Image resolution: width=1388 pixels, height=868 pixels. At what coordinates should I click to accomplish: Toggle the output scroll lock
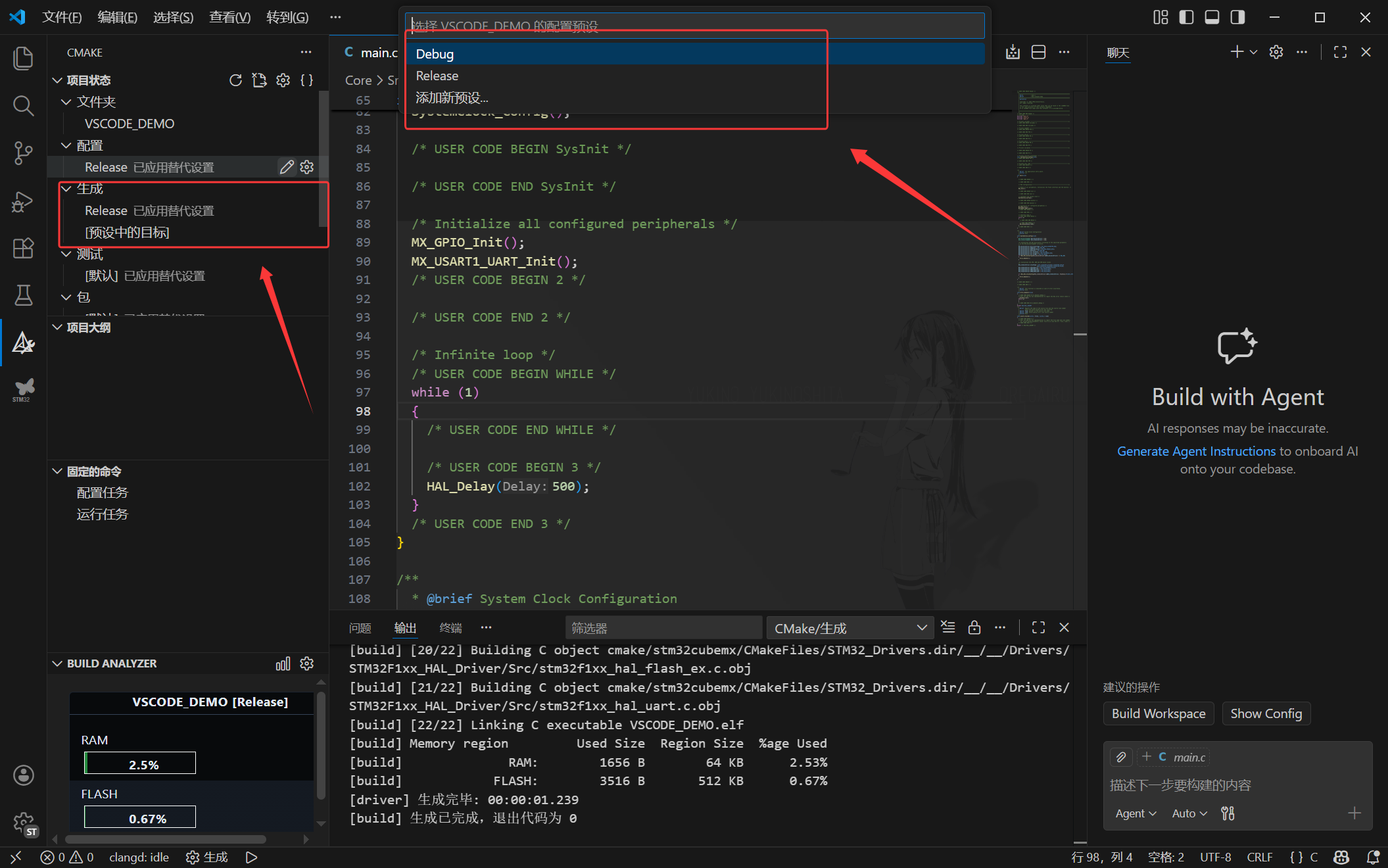pyautogui.click(x=974, y=627)
